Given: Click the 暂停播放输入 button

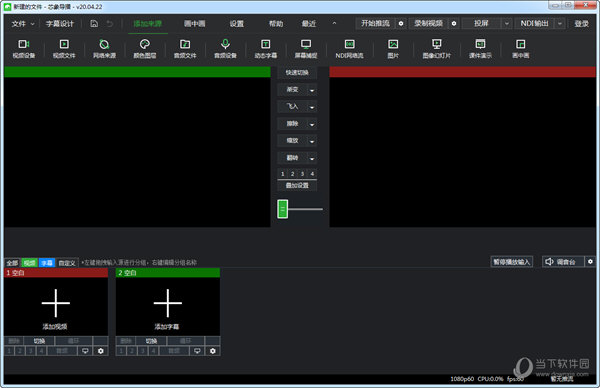Looking at the screenshot, I should point(512,262).
